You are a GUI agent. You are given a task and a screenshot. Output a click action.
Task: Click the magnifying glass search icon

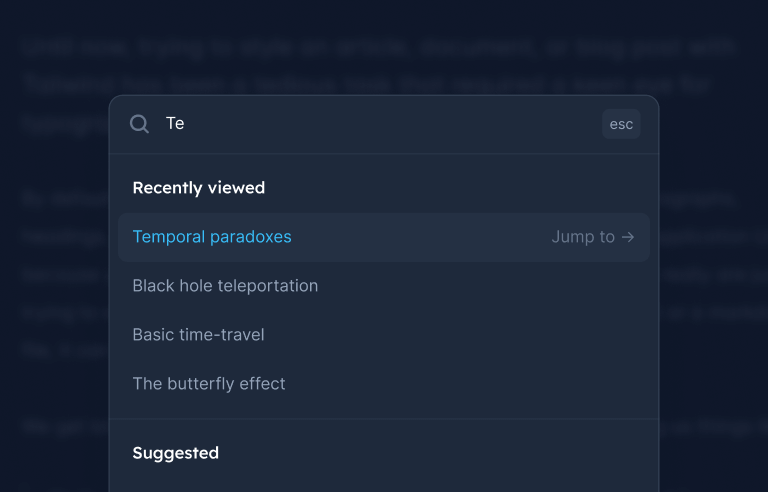point(139,124)
